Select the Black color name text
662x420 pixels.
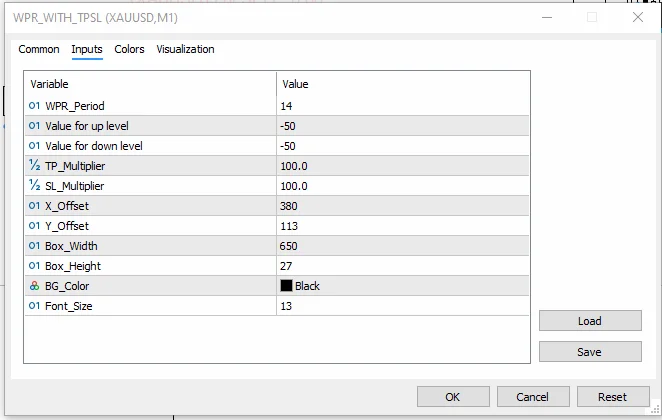pyautogui.click(x=307, y=286)
